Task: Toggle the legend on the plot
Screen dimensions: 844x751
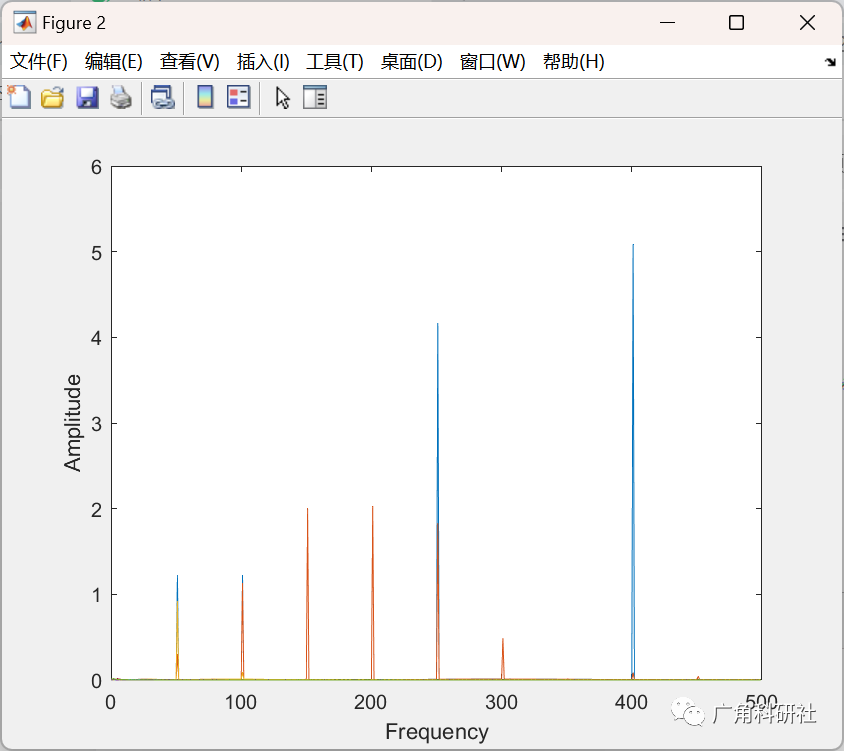Action: 236,97
